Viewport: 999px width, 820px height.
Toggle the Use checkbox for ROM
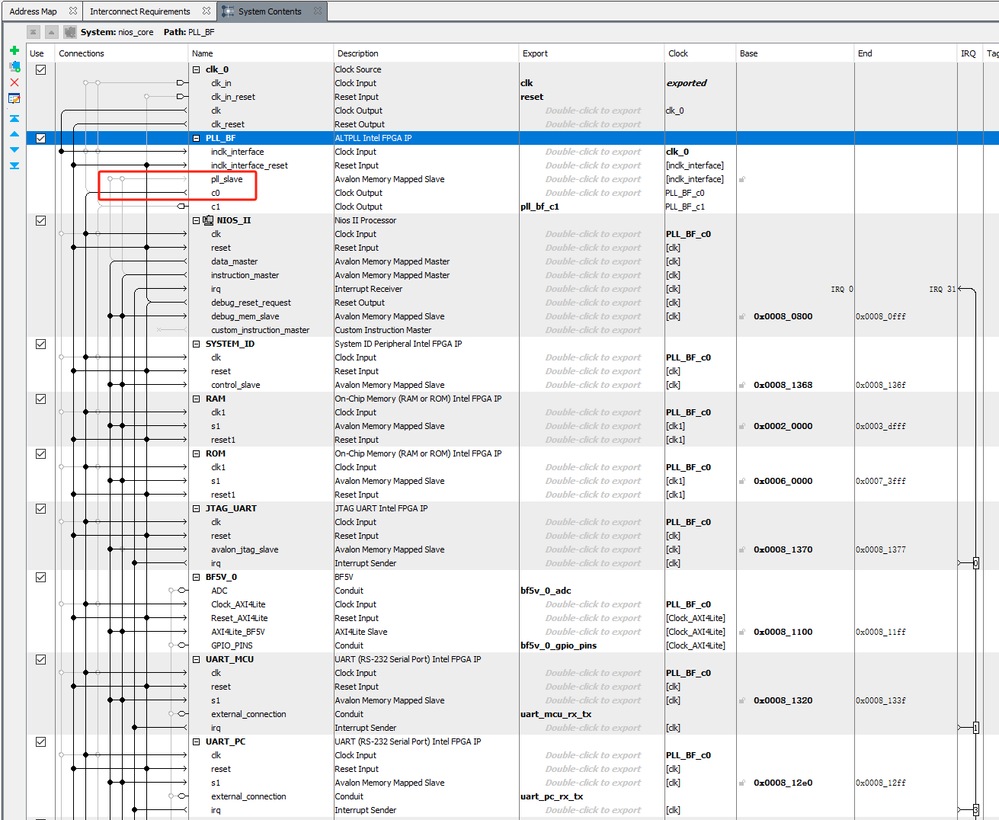point(41,454)
